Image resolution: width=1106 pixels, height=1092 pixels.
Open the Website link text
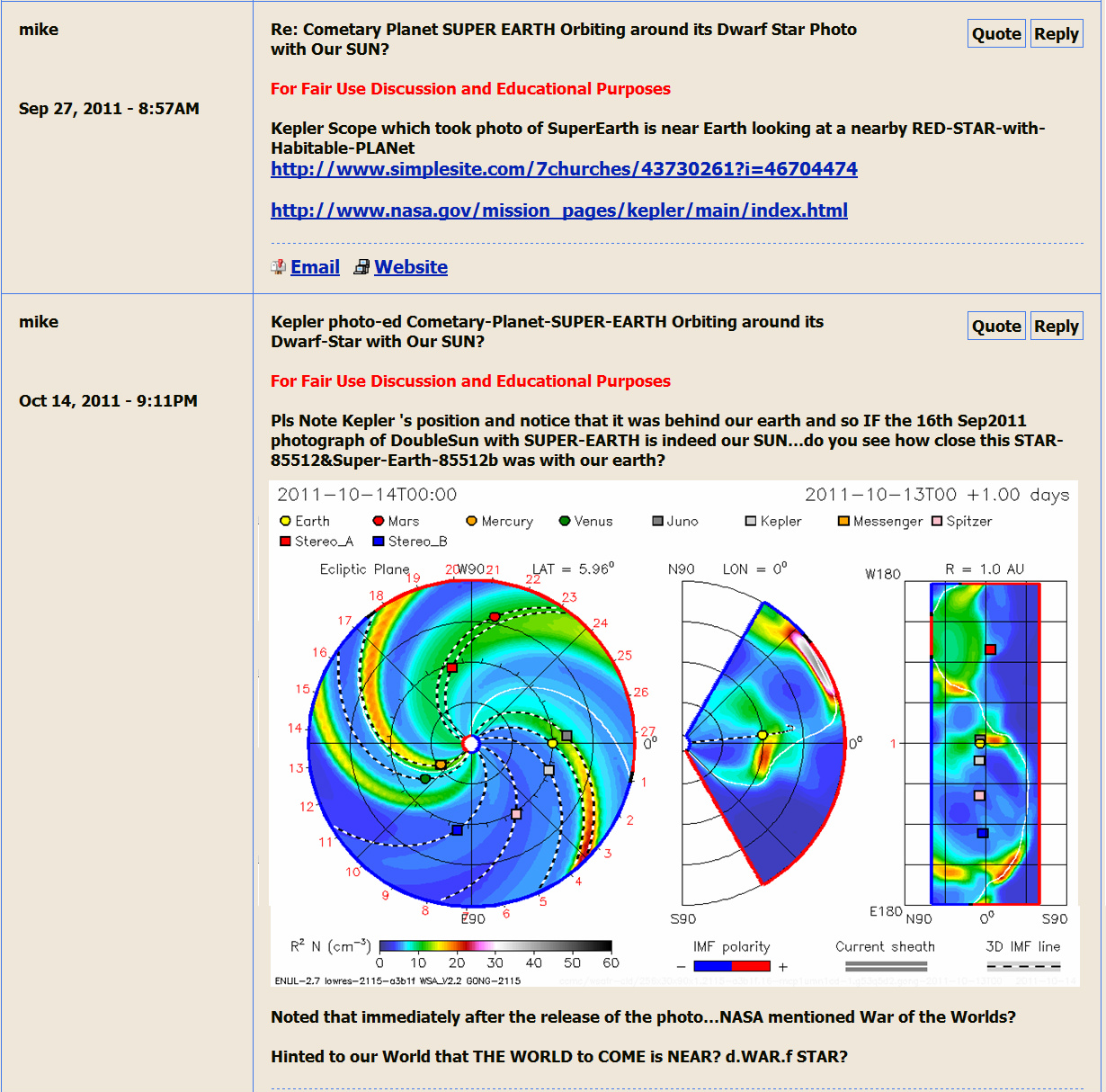pyautogui.click(x=411, y=267)
